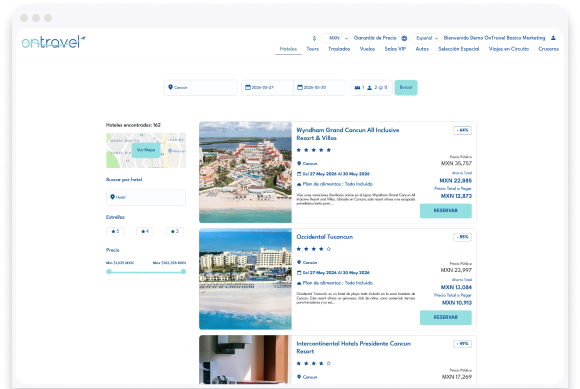Click location pin in destination field

pos(171,87)
